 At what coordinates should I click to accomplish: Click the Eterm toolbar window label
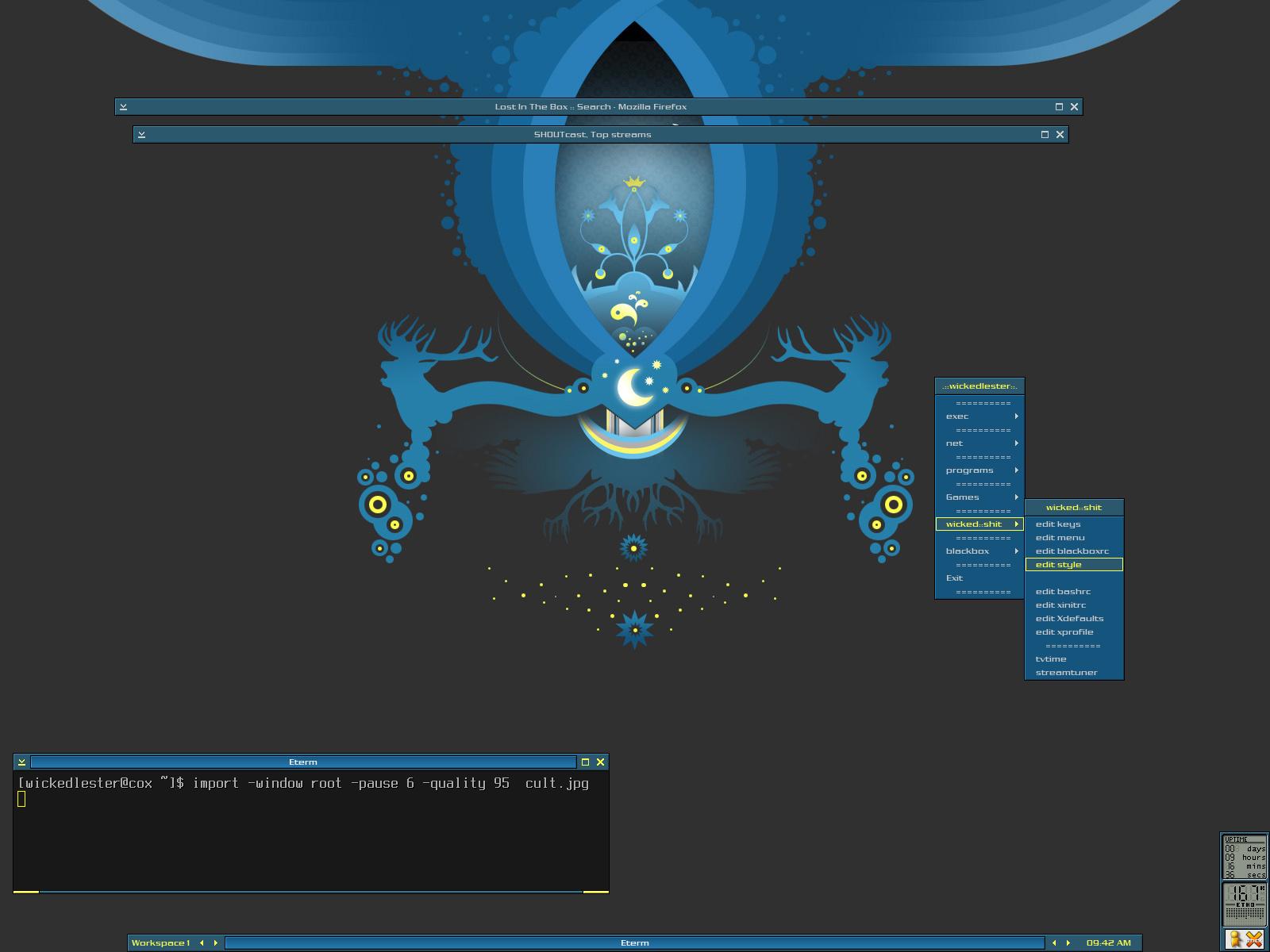pyautogui.click(x=635, y=943)
